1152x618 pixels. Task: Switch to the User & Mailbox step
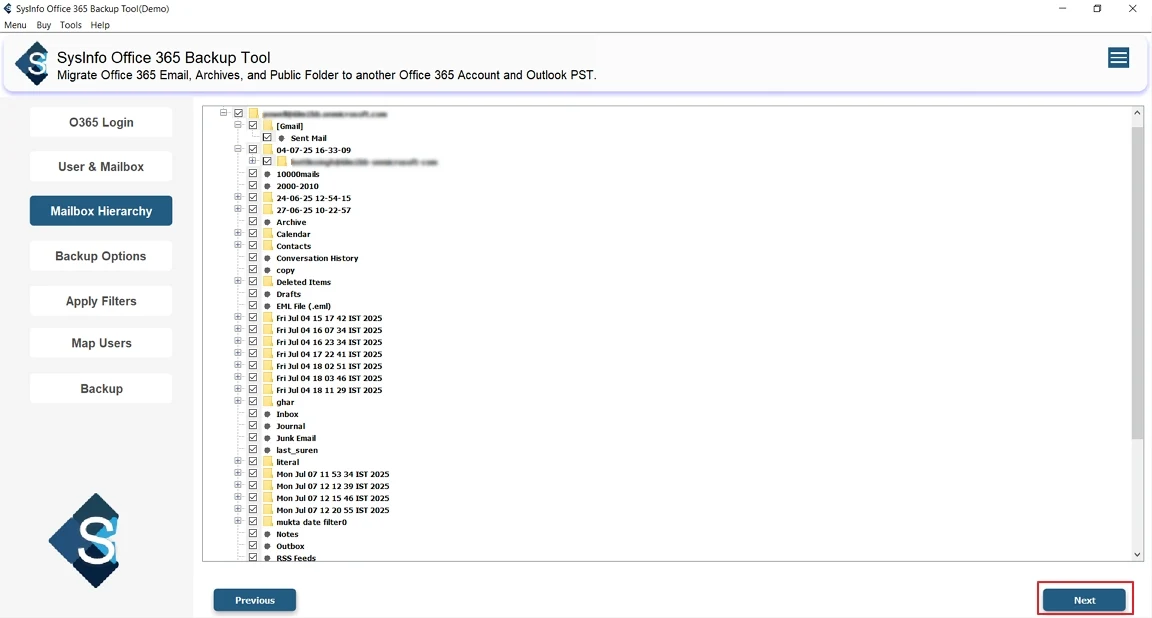101,167
